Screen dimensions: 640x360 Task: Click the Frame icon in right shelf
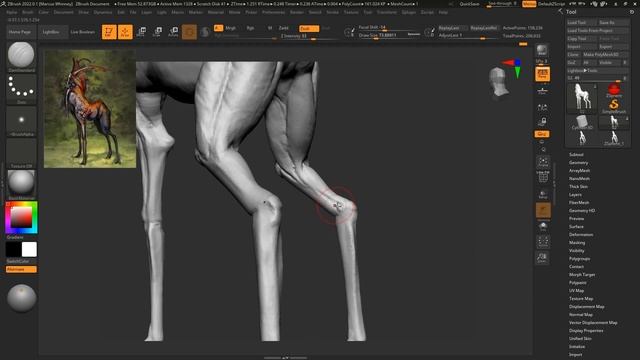tap(543, 162)
